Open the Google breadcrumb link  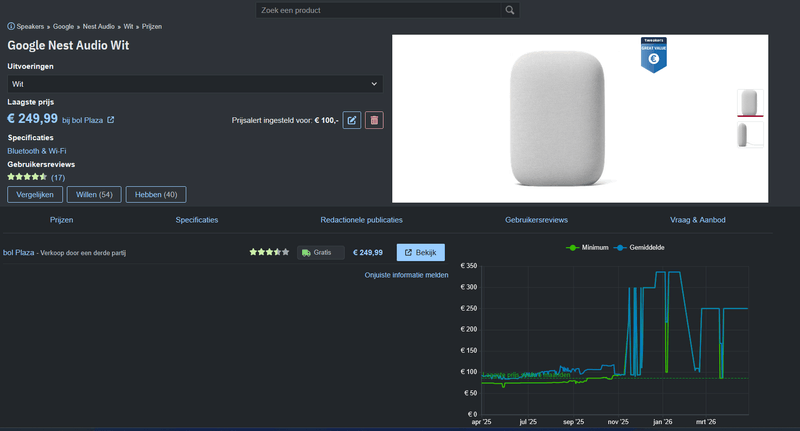(63, 27)
